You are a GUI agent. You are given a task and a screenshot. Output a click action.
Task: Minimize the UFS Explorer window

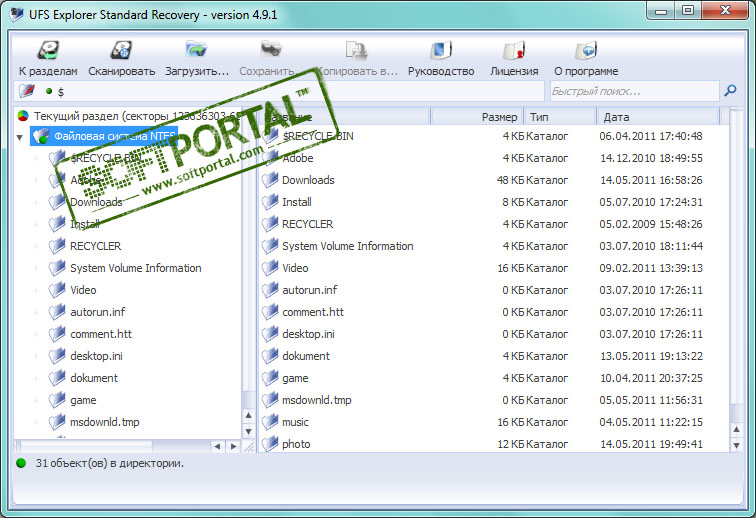[x=661, y=11]
